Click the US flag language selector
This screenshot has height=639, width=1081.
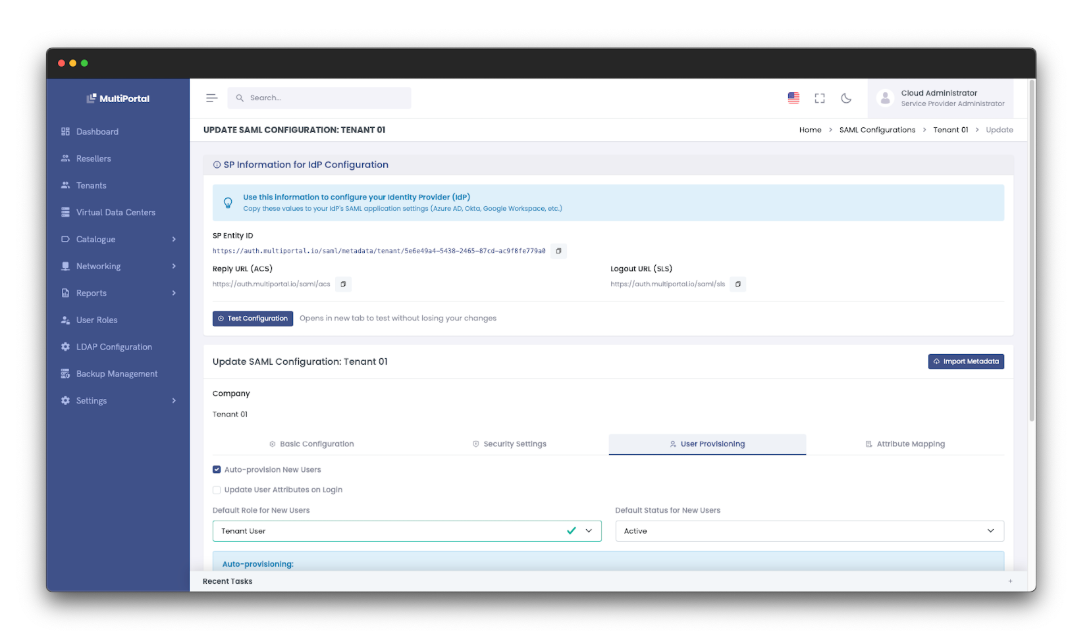point(793,97)
